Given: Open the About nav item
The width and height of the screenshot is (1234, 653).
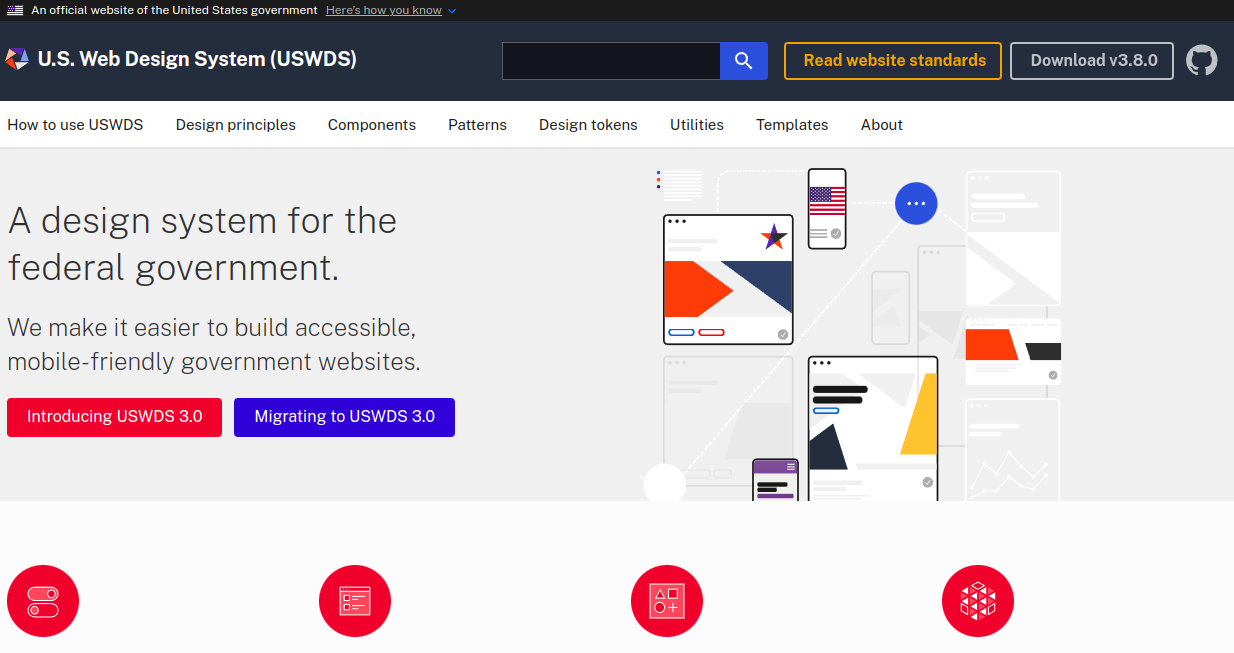Looking at the screenshot, I should pos(882,125).
